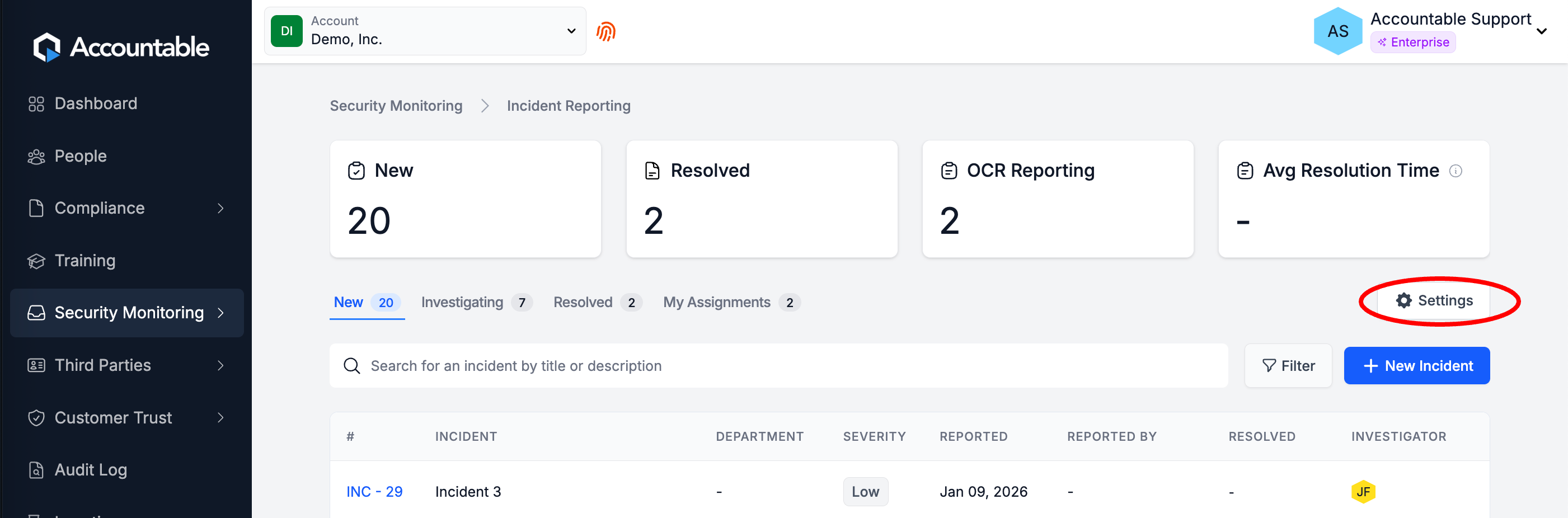
Task: Click the Training graduation cap icon
Action: tap(36, 261)
